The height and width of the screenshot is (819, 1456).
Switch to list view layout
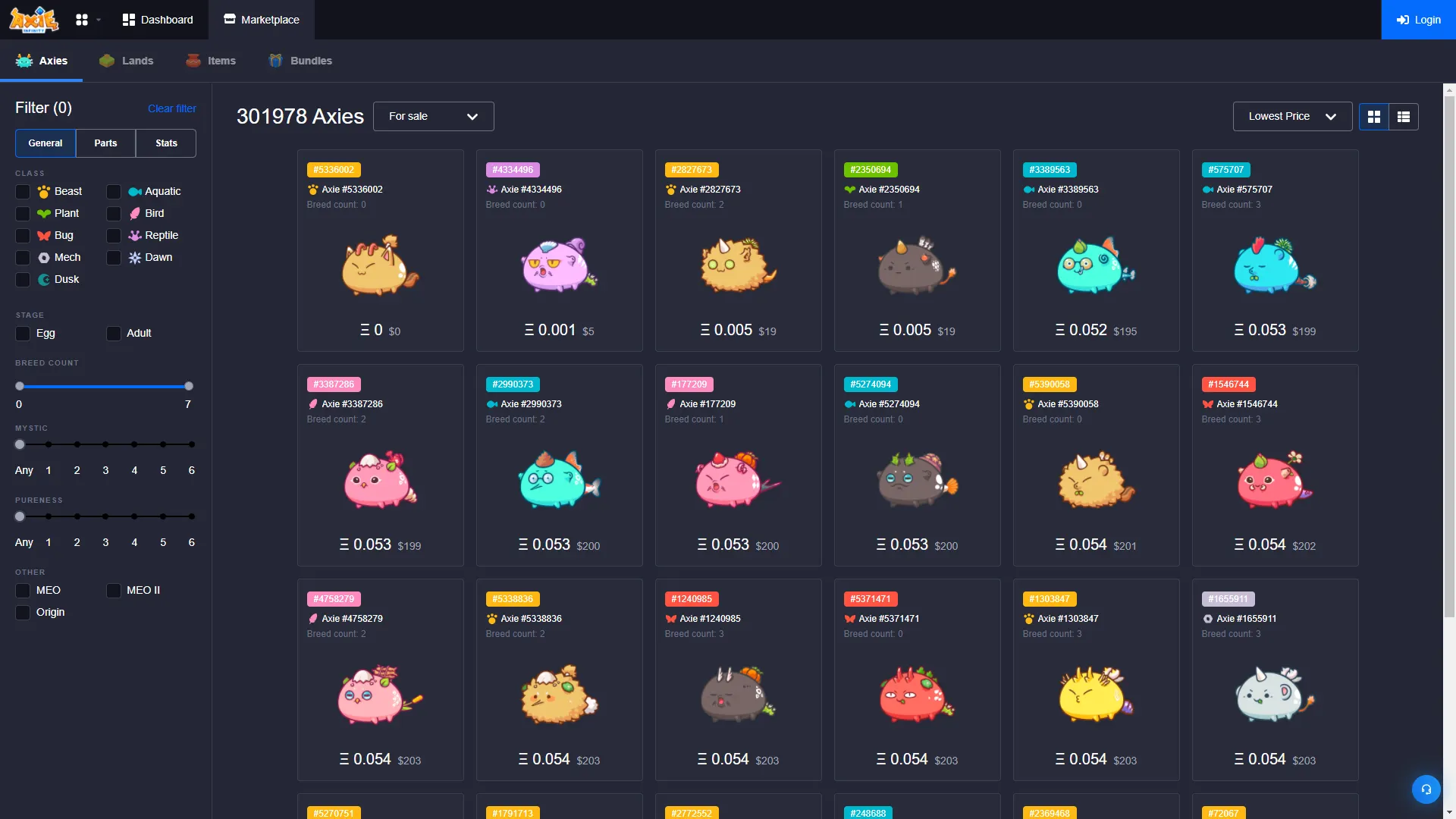coord(1403,117)
